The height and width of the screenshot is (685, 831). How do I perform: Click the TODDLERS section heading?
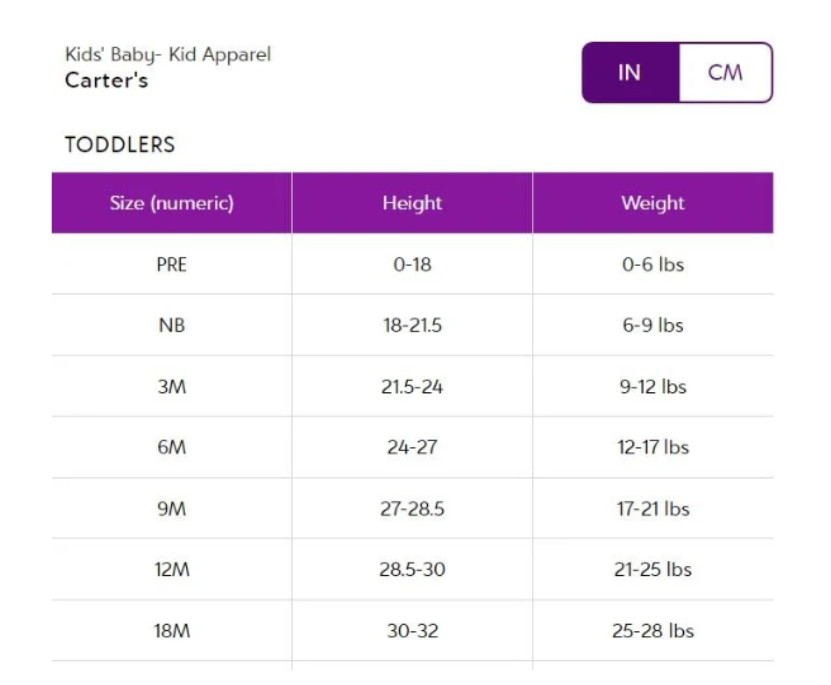[120, 145]
